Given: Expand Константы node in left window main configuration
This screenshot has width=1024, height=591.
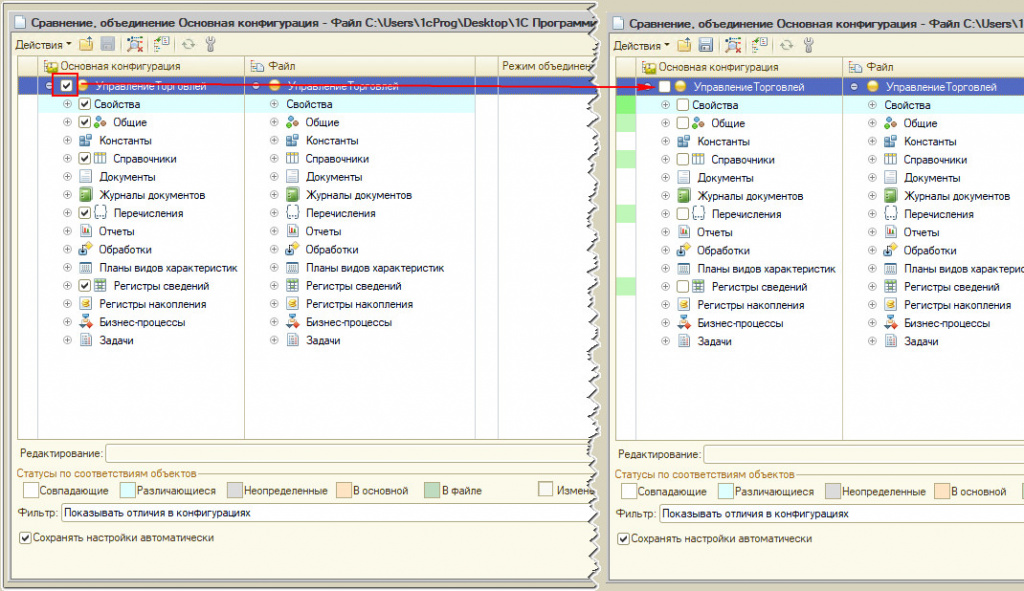Looking at the screenshot, I should click(67, 140).
